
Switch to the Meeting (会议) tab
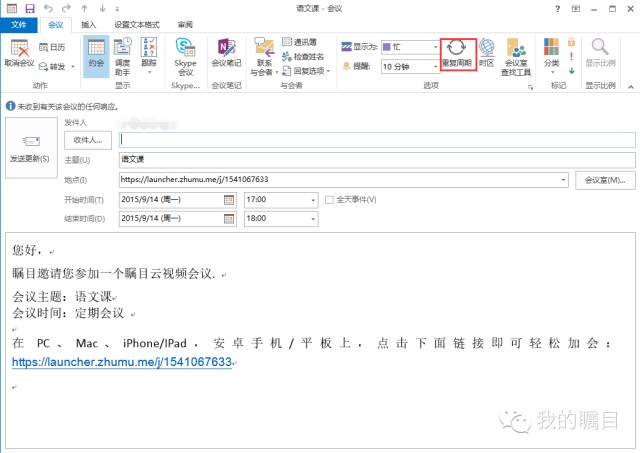tap(56, 25)
